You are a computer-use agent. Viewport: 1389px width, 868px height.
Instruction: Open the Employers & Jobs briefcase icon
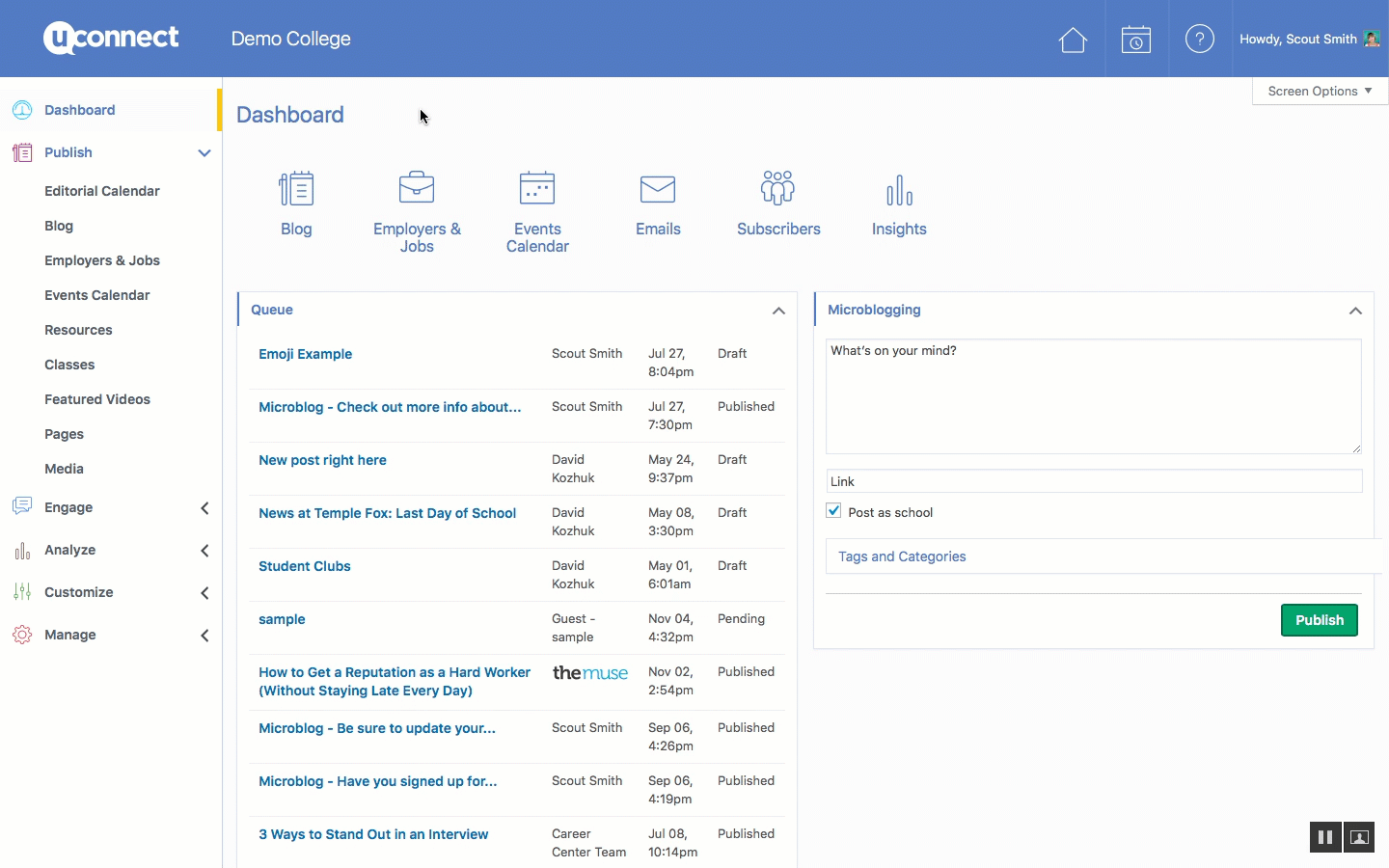pos(417,188)
